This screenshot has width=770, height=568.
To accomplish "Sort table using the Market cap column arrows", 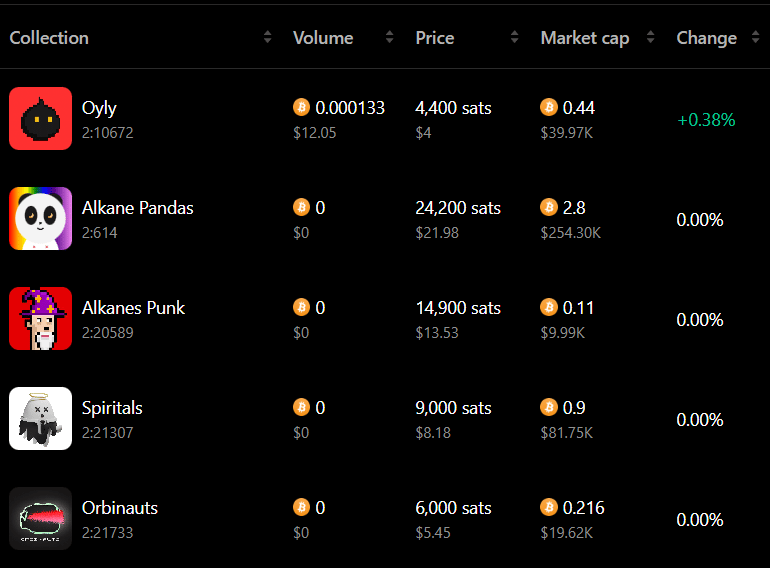I will [651, 37].
